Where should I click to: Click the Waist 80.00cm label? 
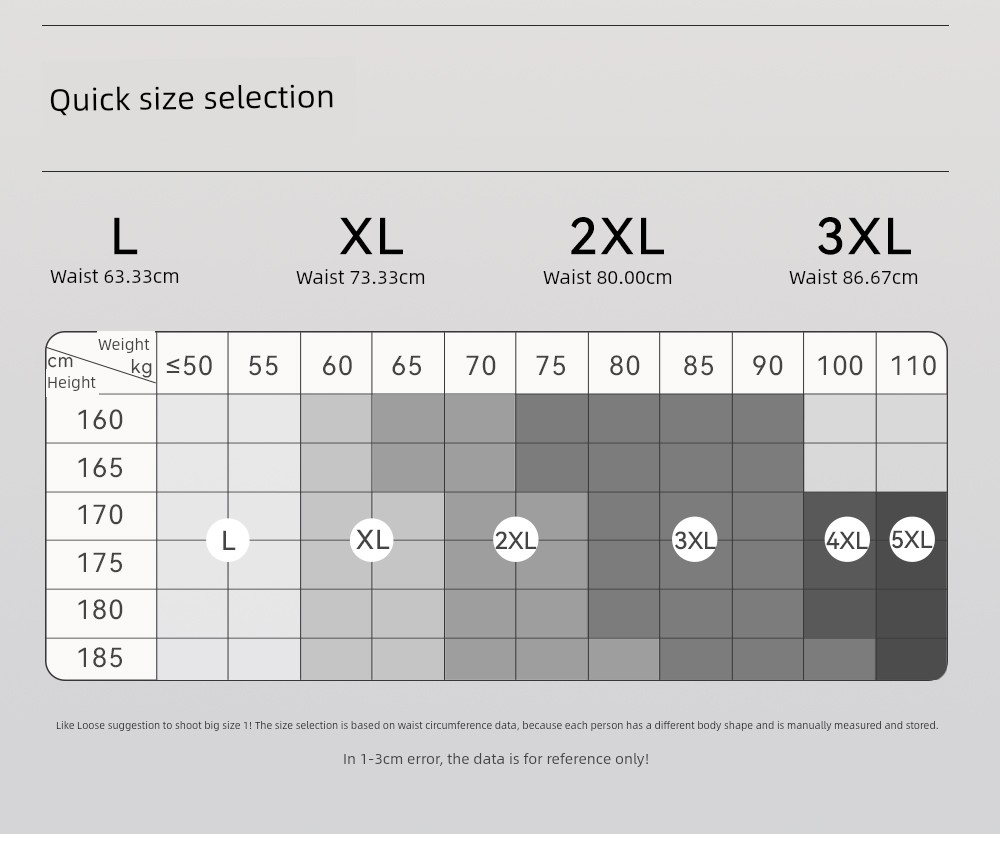[607, 277]
